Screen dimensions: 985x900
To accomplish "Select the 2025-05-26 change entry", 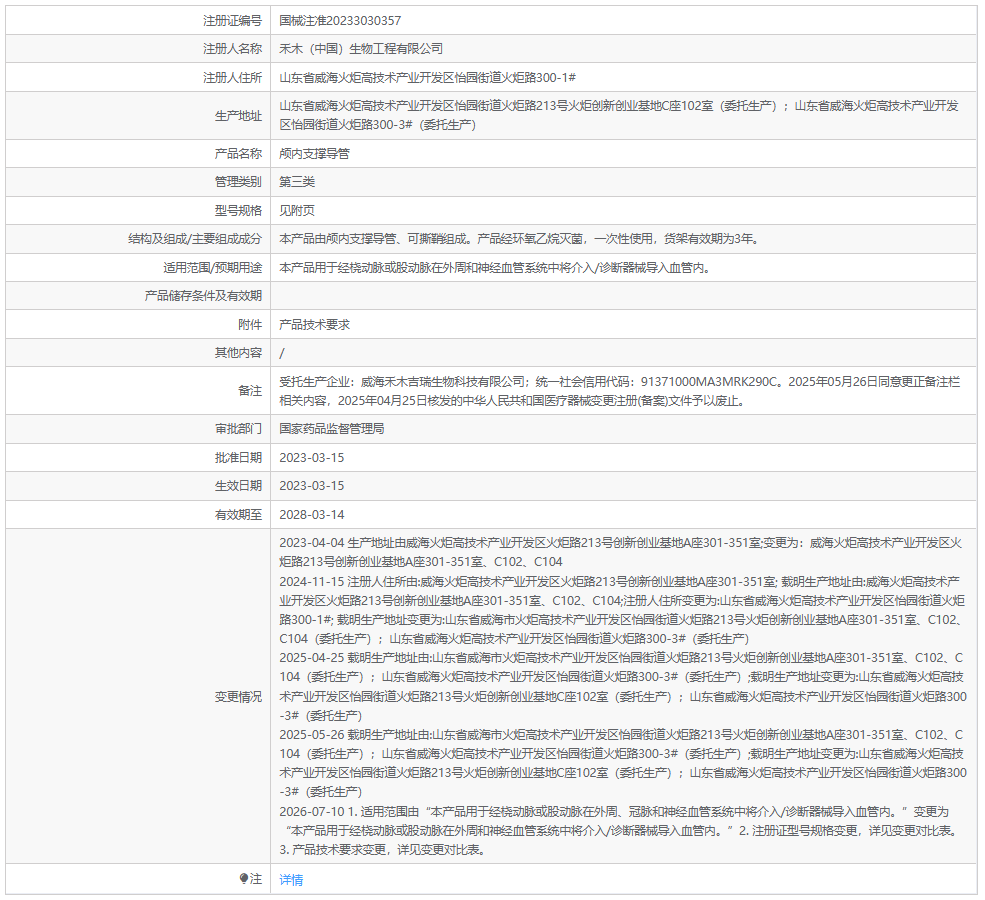I will pos(623,763).
